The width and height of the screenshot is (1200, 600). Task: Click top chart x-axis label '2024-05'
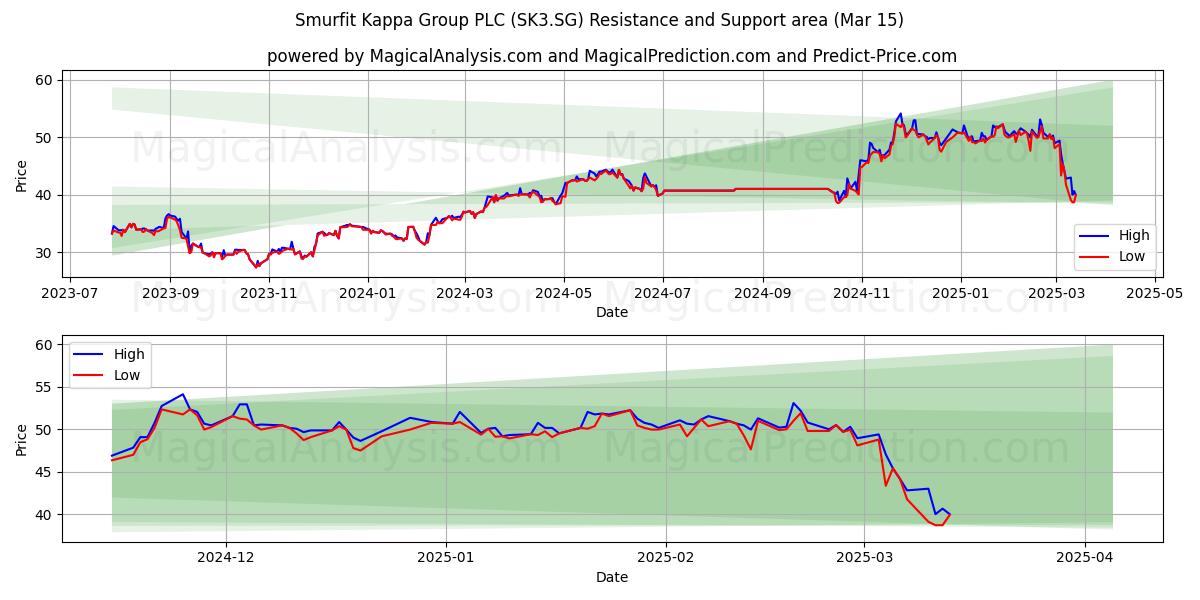563,293
